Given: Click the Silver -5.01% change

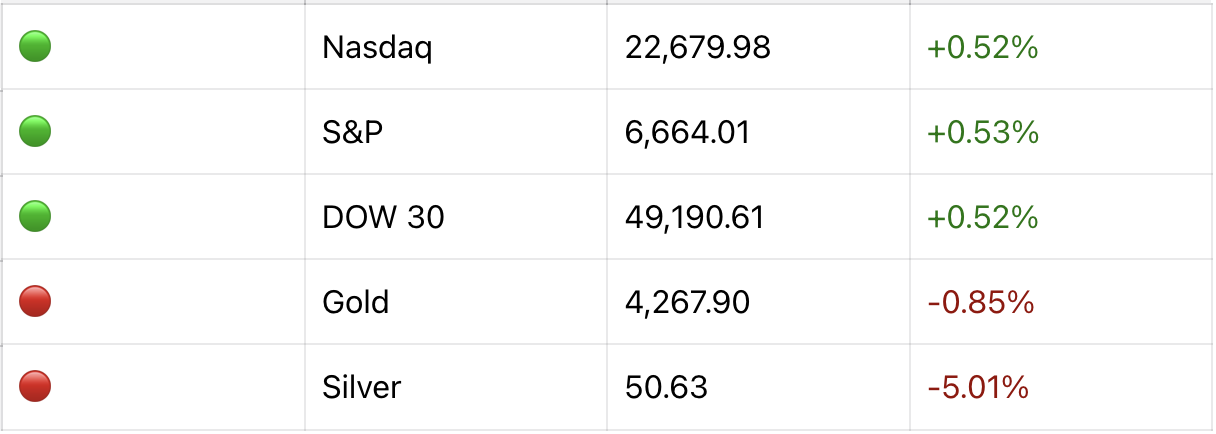Looking at the screenshot, I should click(978, 387).
